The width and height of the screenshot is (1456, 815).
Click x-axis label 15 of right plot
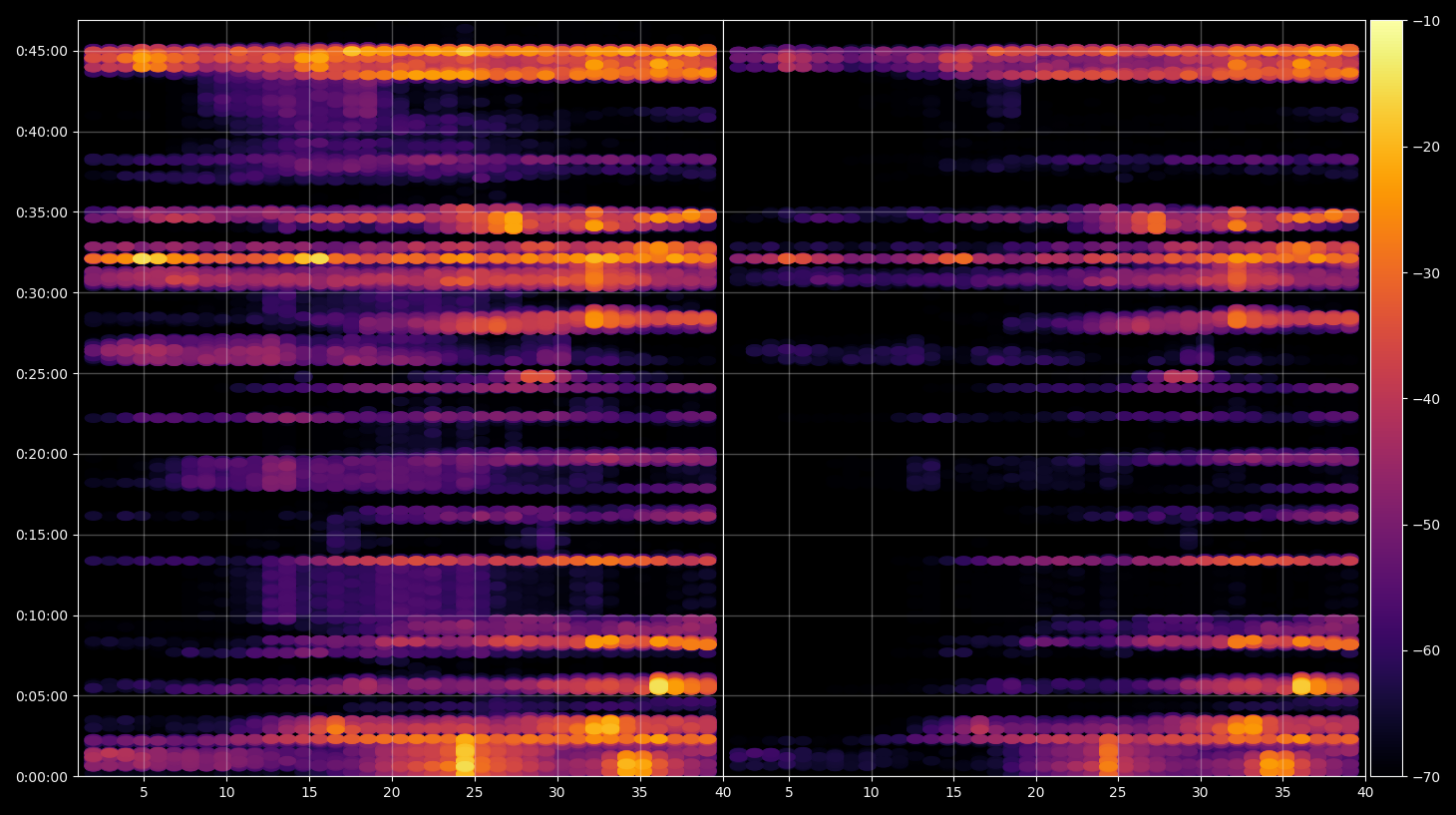pos(953,793)
